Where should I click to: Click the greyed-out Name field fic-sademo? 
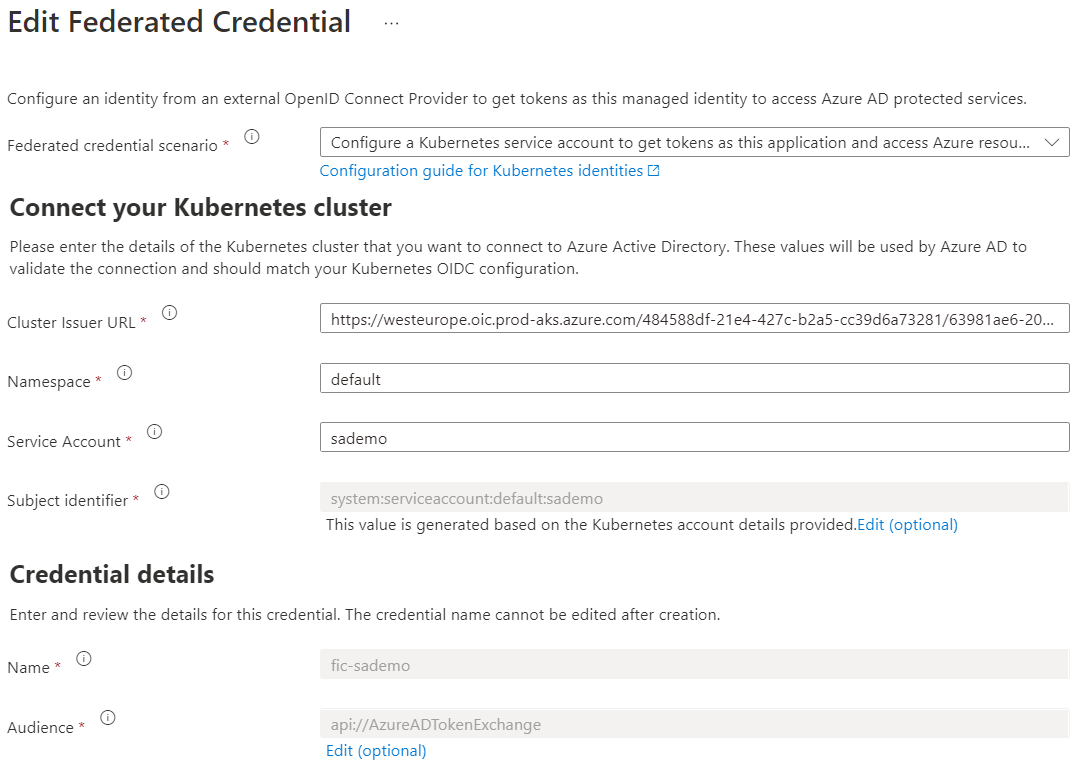[x=694, y=665]
